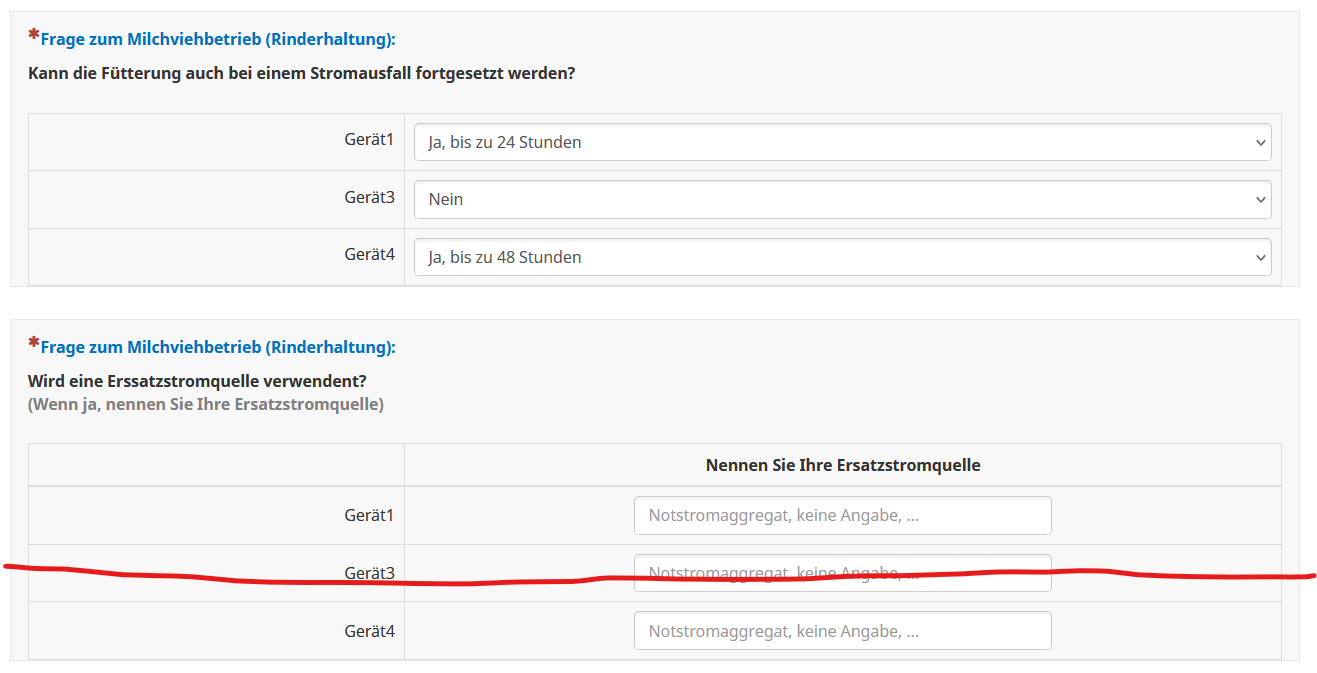
Task: Click the red asterisk of the Erssatzstromquelle question
Action: pos(34,344)
